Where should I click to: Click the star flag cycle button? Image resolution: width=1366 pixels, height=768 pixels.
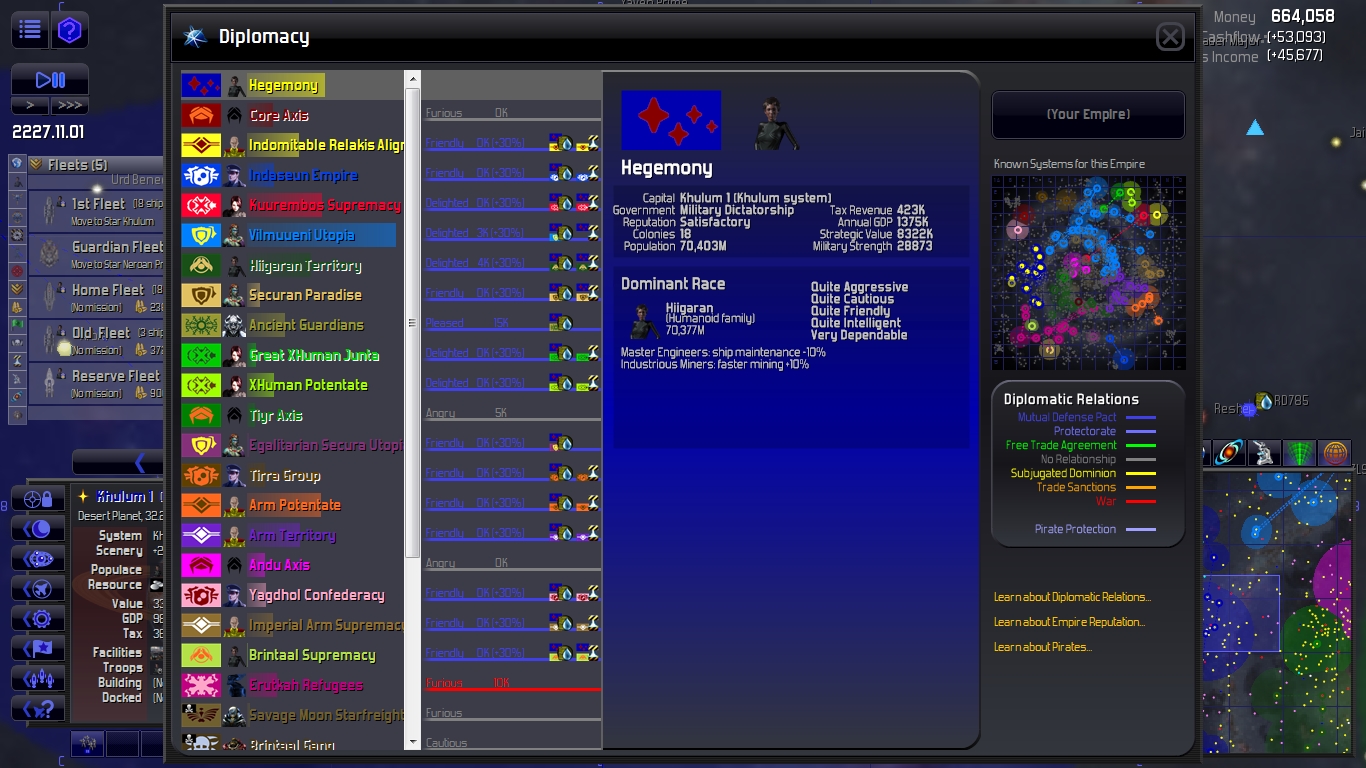click(x=39, y=648)
